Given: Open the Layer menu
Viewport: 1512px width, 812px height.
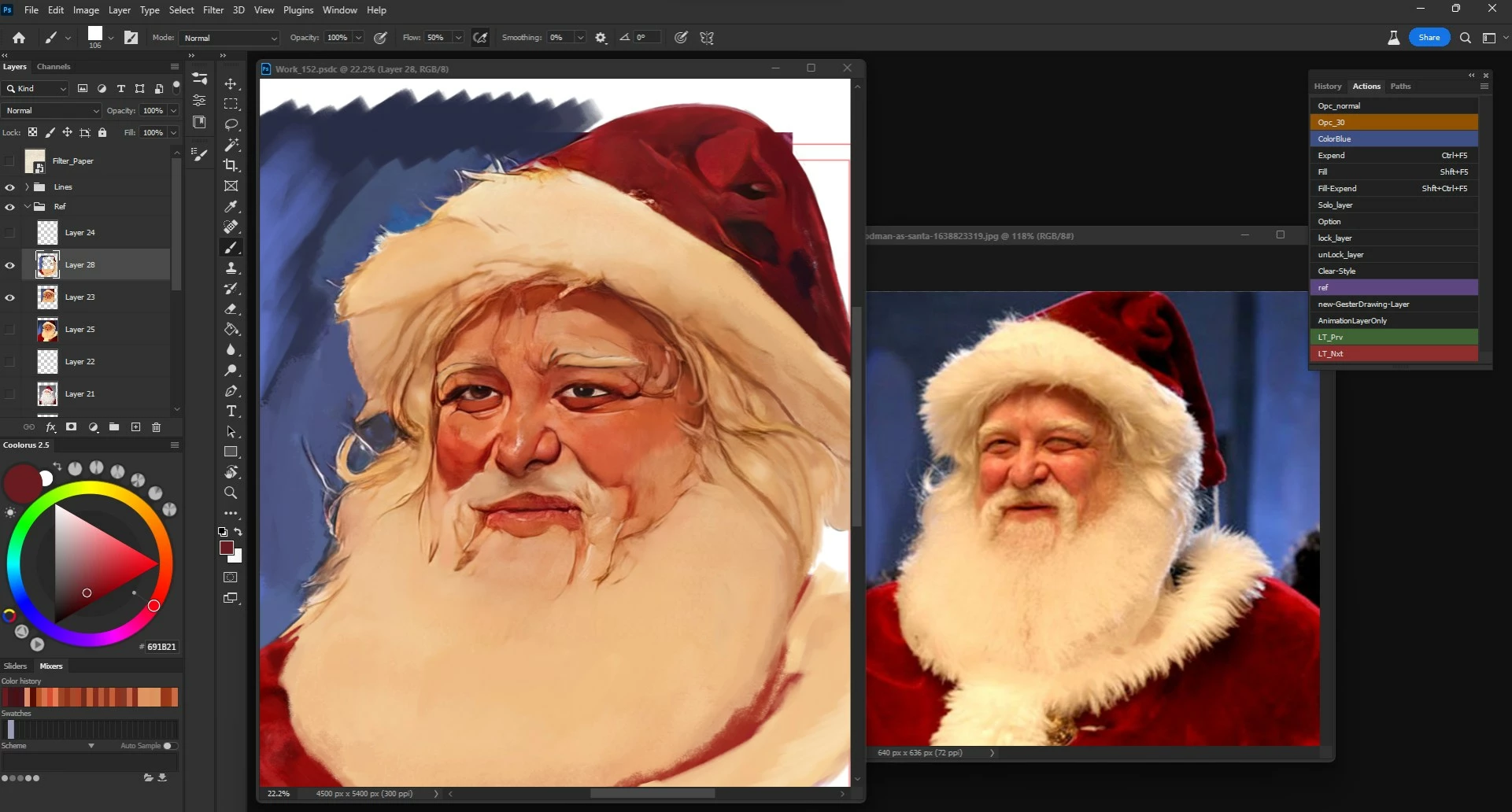Looking at the screenshot, I should point(120,10).
